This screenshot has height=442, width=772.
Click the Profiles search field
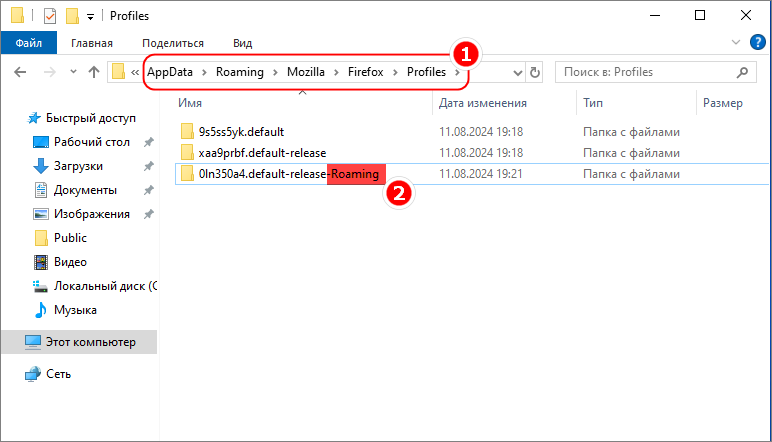tap(655, 72)
